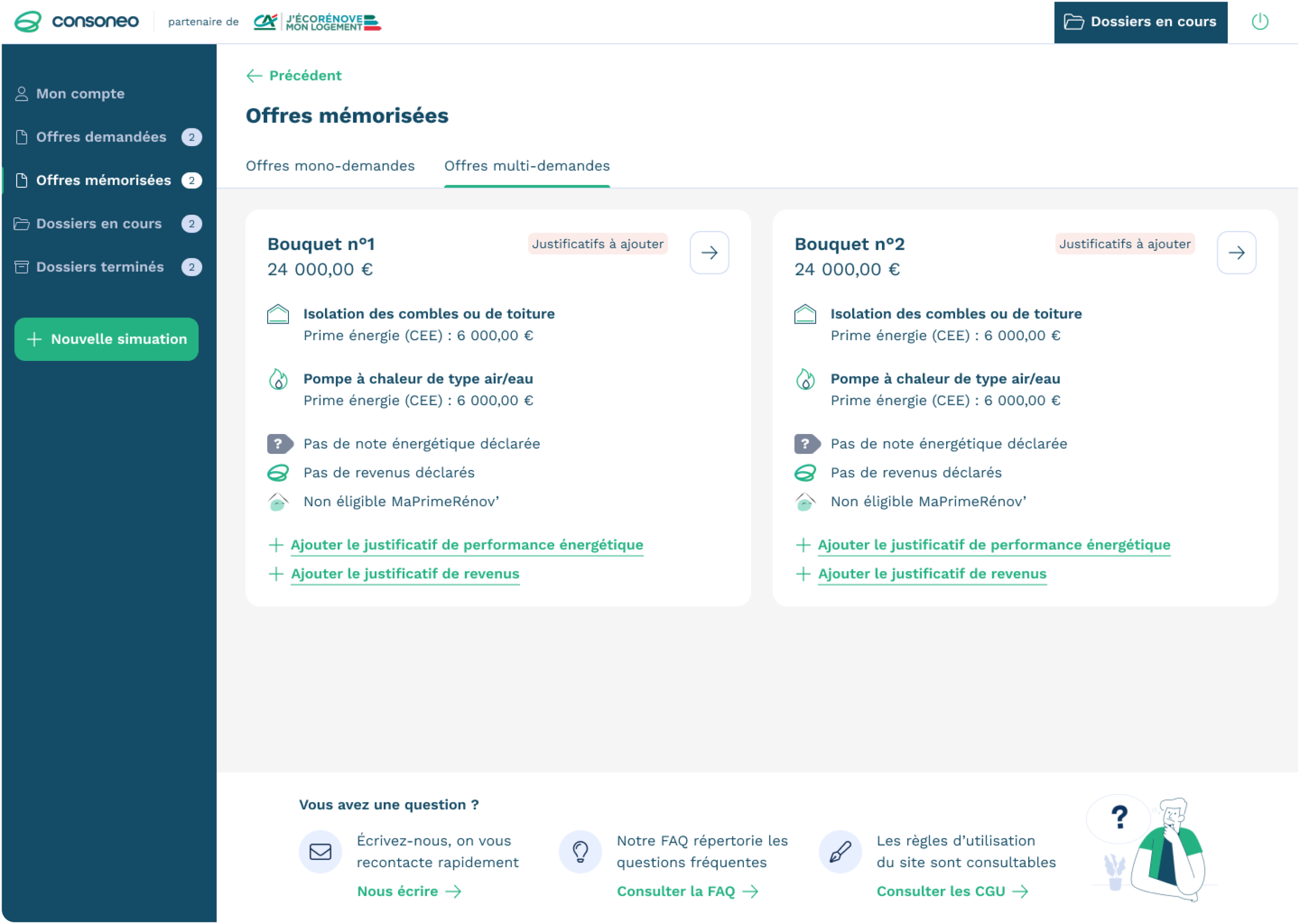The height and width of the screenshot is (924, 1300).
Task: Start a Nouvelle simulation
Action: [107, 339]
